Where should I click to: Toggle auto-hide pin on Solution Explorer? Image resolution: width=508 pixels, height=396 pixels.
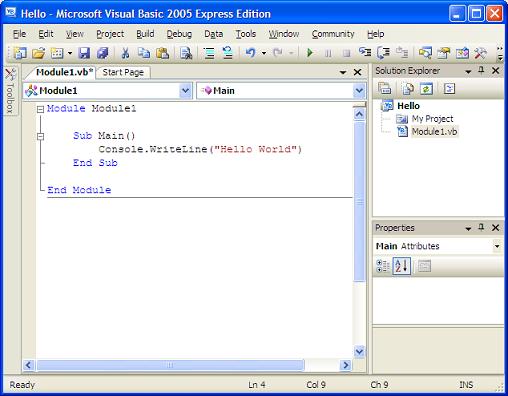point(481,70)
